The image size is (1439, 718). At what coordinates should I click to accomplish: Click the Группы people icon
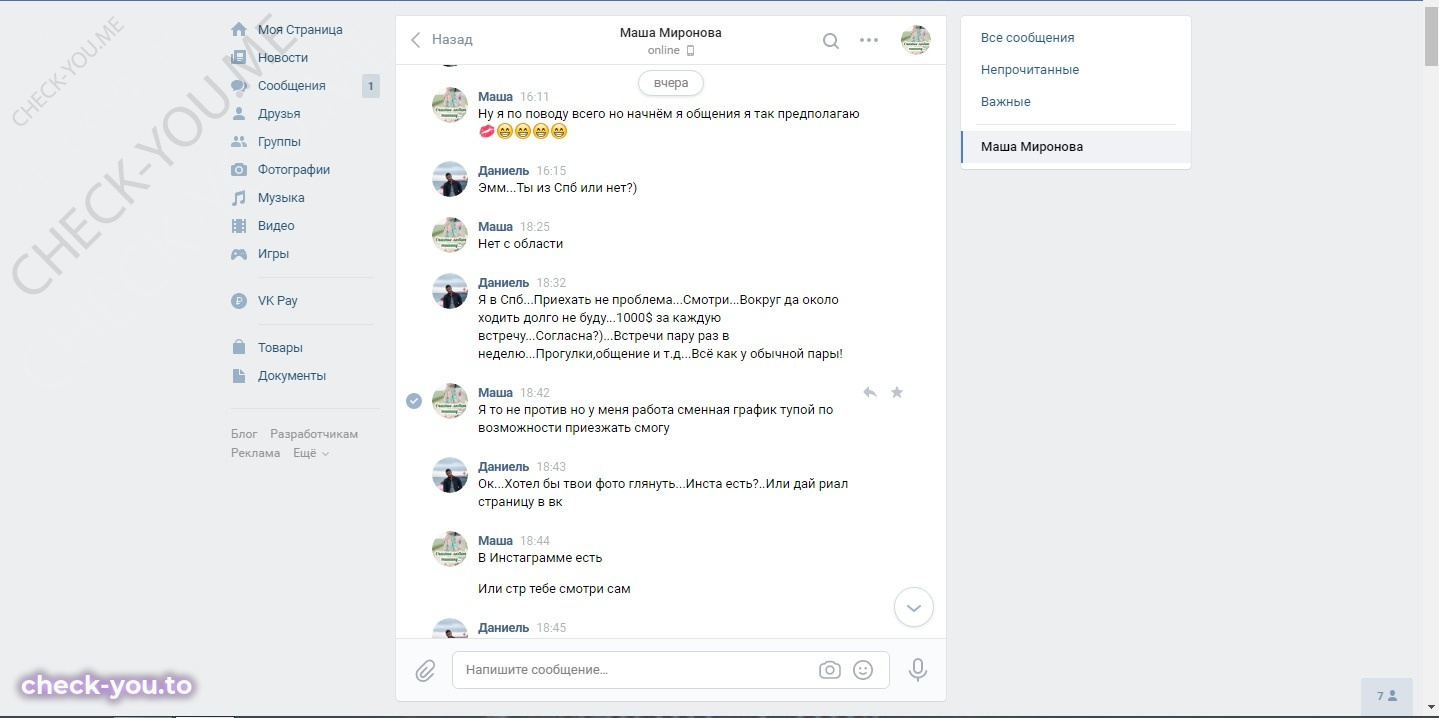pos(239,142)
